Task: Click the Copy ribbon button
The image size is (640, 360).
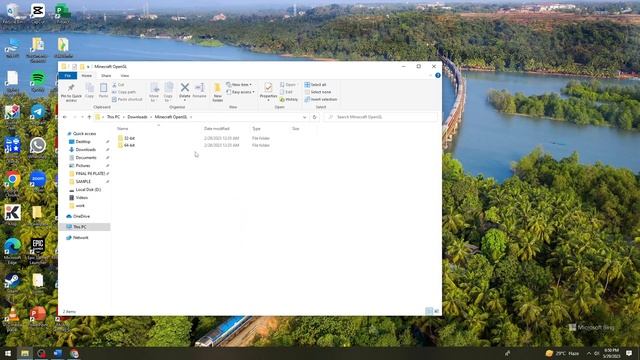Action: coord(89,91)
